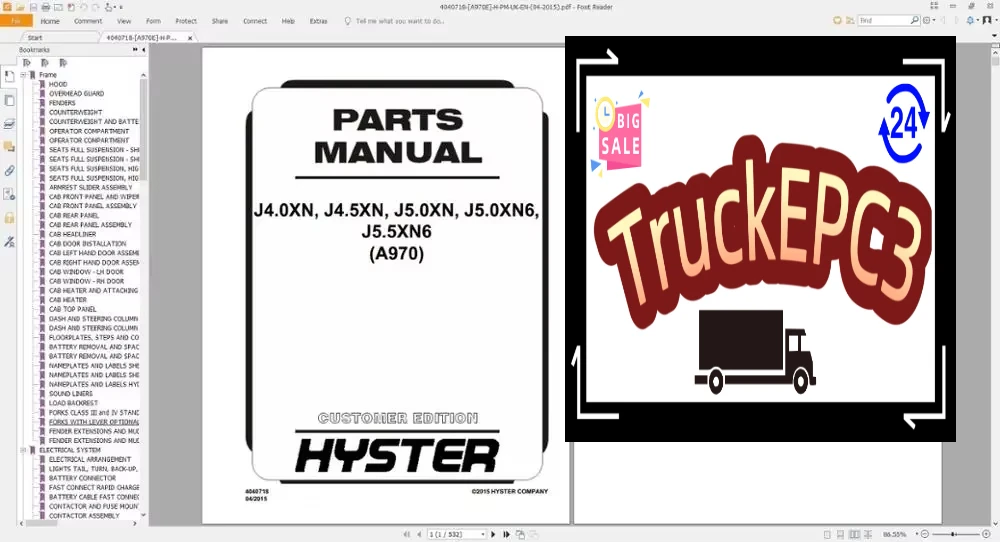
Task: Open the Security lock panel icon
Action: point(9,218)
